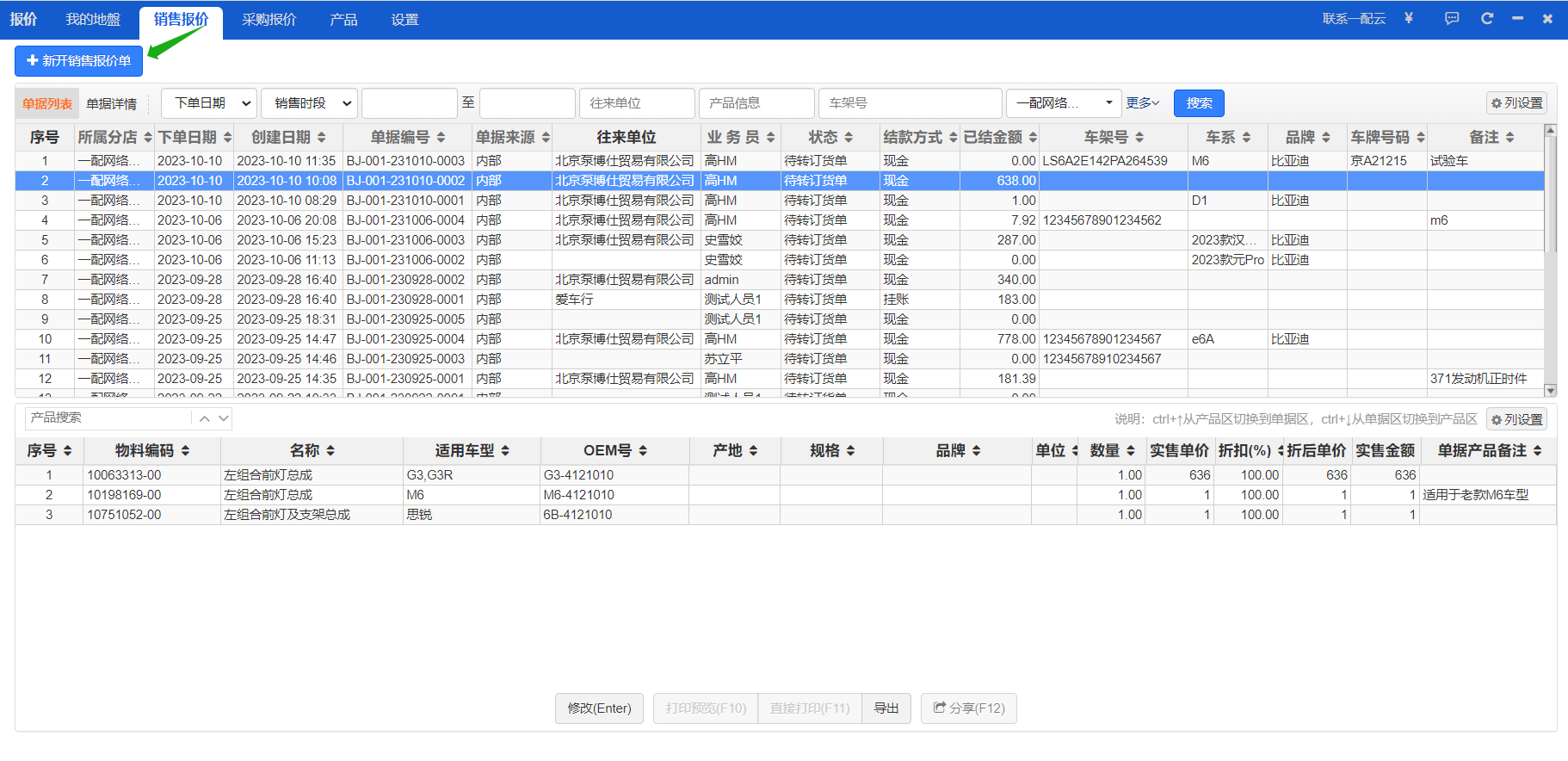
Task: Switch to 单据详情 tab
Action: click(x=112, y=104)
